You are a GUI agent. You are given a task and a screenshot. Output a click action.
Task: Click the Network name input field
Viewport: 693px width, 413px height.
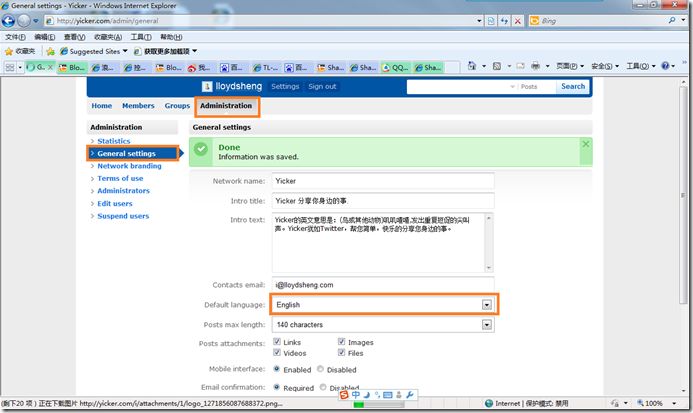coord(383,181)
